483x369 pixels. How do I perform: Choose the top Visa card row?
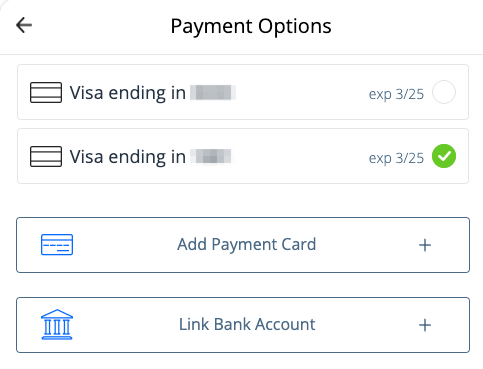pos(243,92)
